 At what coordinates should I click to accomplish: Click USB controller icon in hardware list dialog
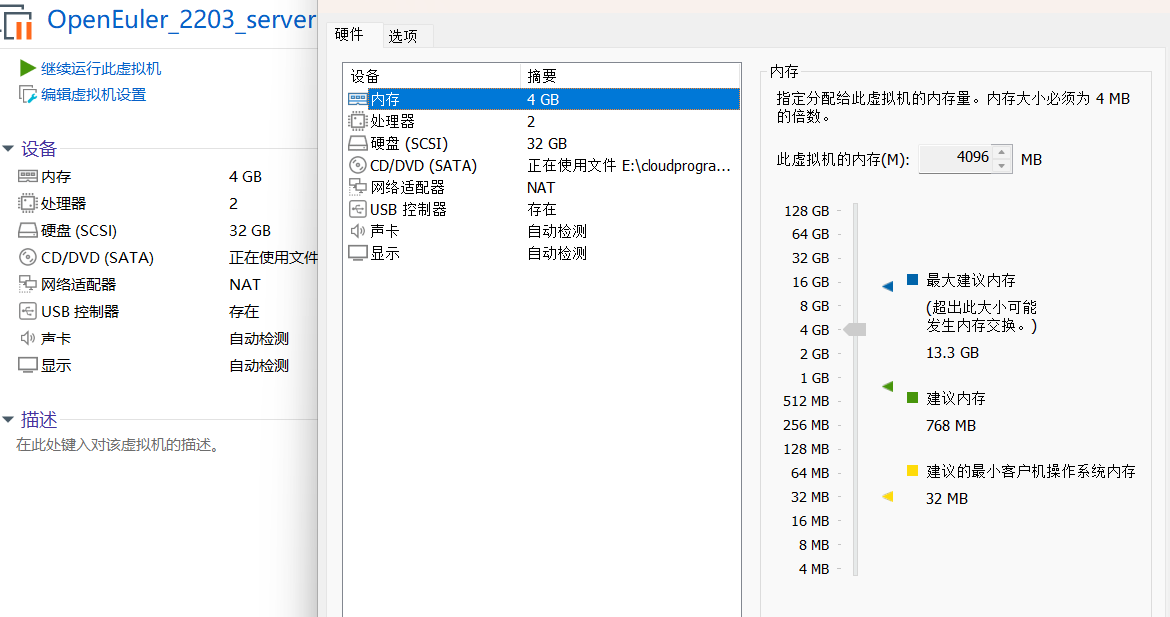coord(357,209)
